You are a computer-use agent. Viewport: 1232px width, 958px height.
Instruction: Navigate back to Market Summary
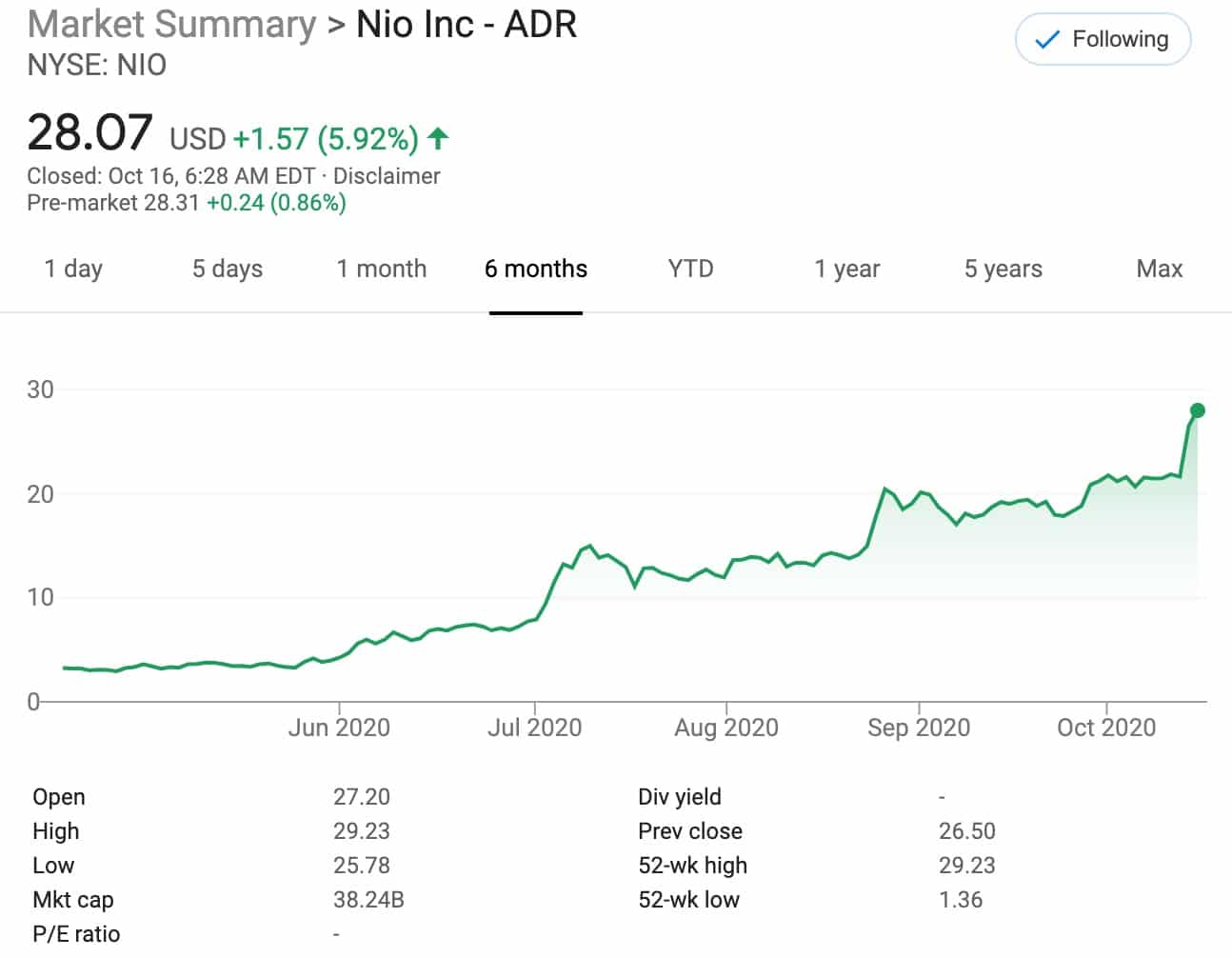pyautogui.click(x=171, y=24)
